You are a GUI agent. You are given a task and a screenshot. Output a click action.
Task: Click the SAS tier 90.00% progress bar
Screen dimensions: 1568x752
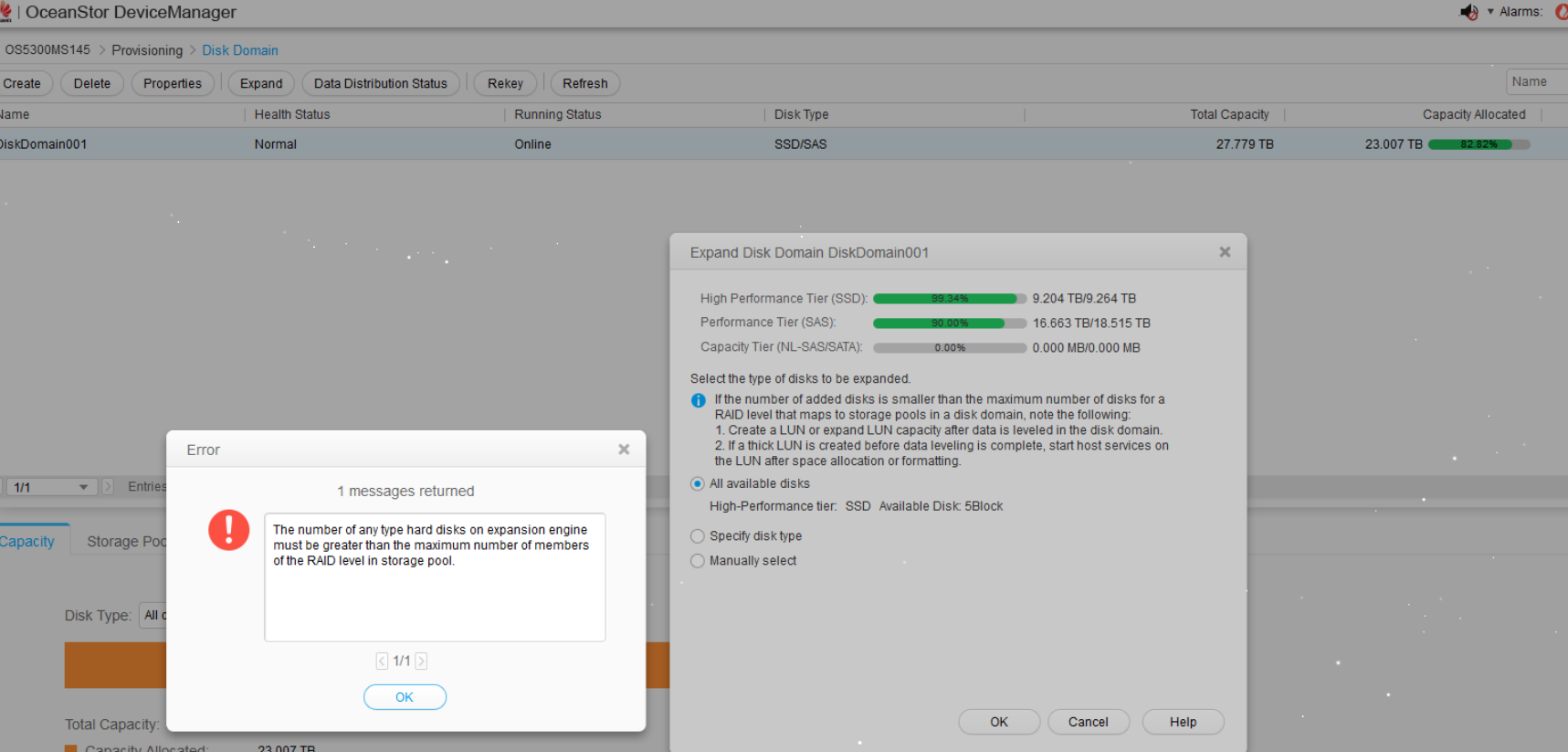pos(950,323)
